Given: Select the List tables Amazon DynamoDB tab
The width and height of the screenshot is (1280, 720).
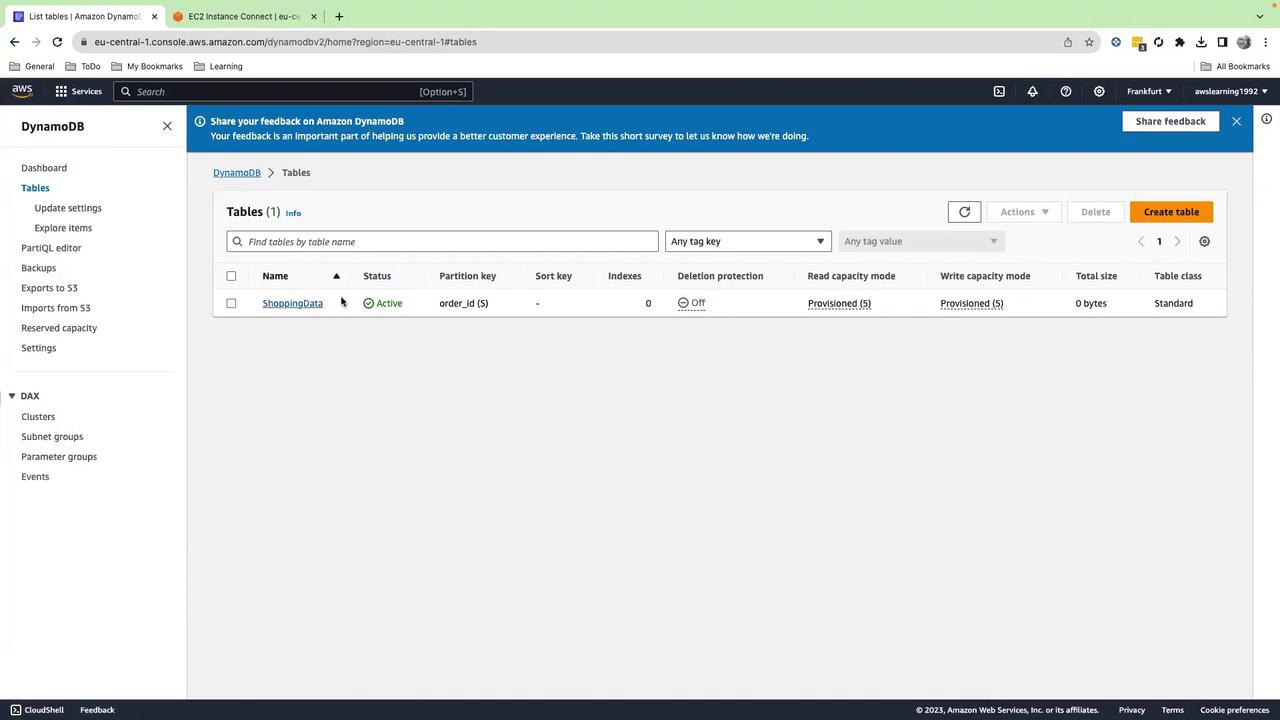Looking at the screenshot, I should click(85, 16).
